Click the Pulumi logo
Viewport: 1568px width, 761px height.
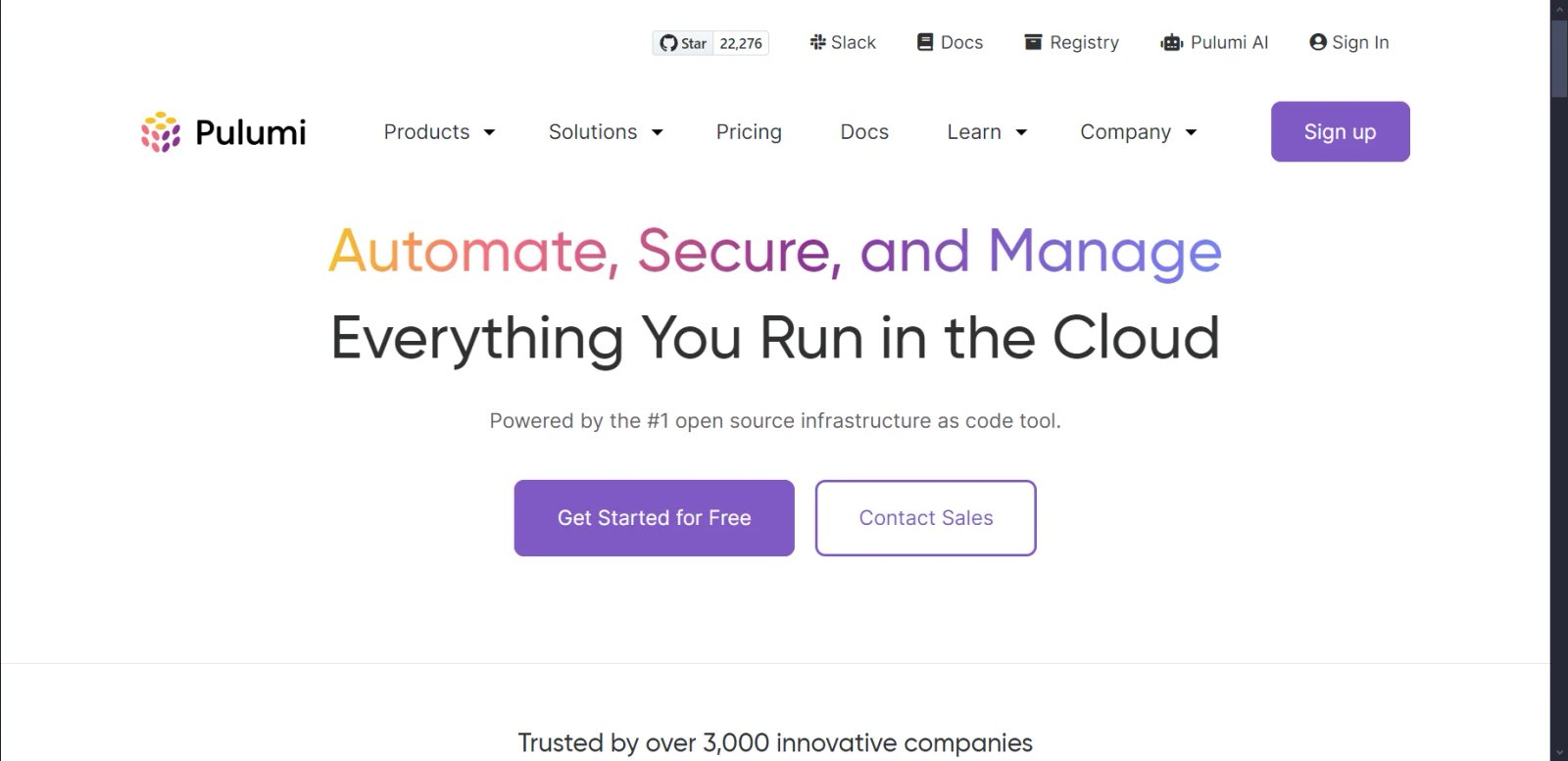(x=223, y=132)
